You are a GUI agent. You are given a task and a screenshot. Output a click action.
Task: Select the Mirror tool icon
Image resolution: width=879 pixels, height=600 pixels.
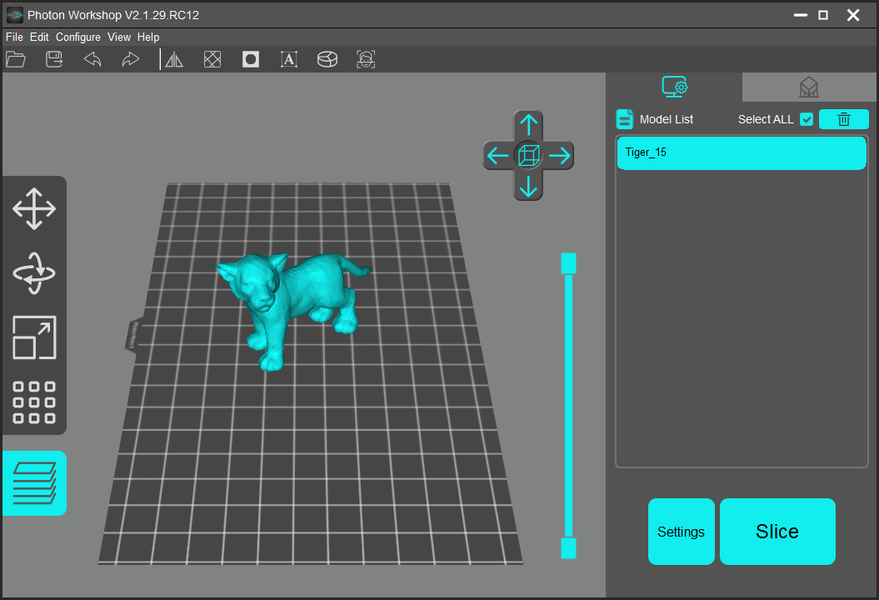pos(174,59)
